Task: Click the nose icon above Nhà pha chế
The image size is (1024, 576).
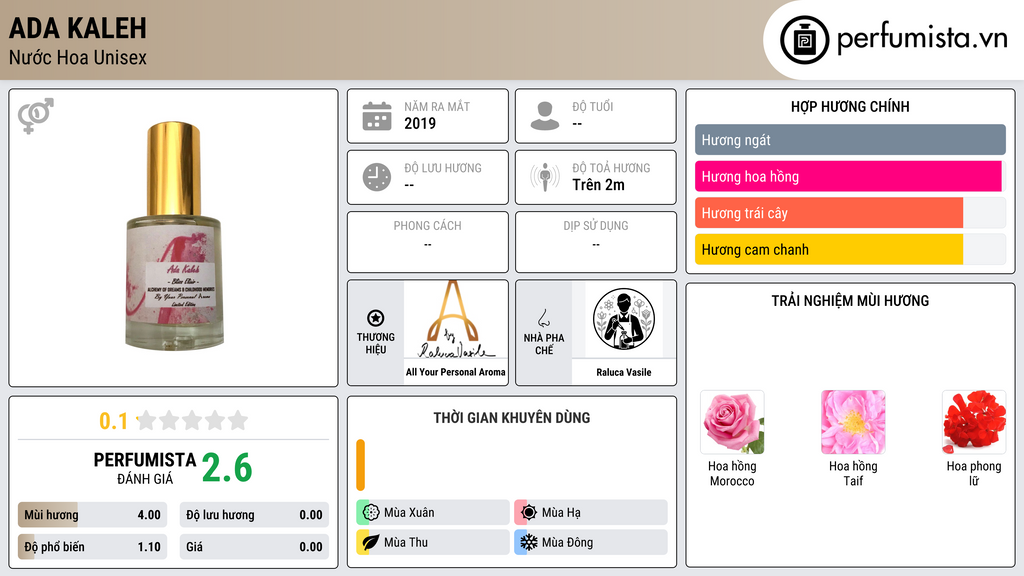Action: coord(543,318)
